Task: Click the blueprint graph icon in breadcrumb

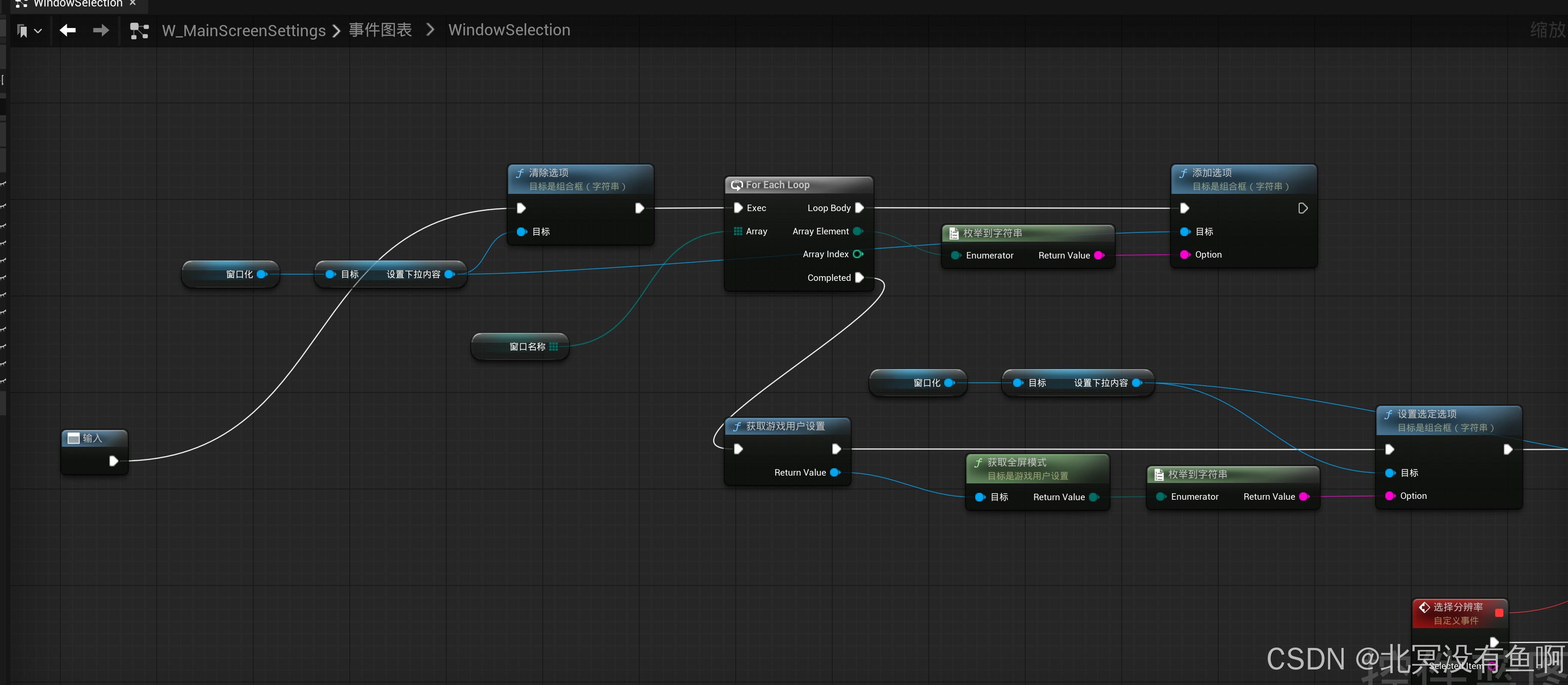Action: 140,31
